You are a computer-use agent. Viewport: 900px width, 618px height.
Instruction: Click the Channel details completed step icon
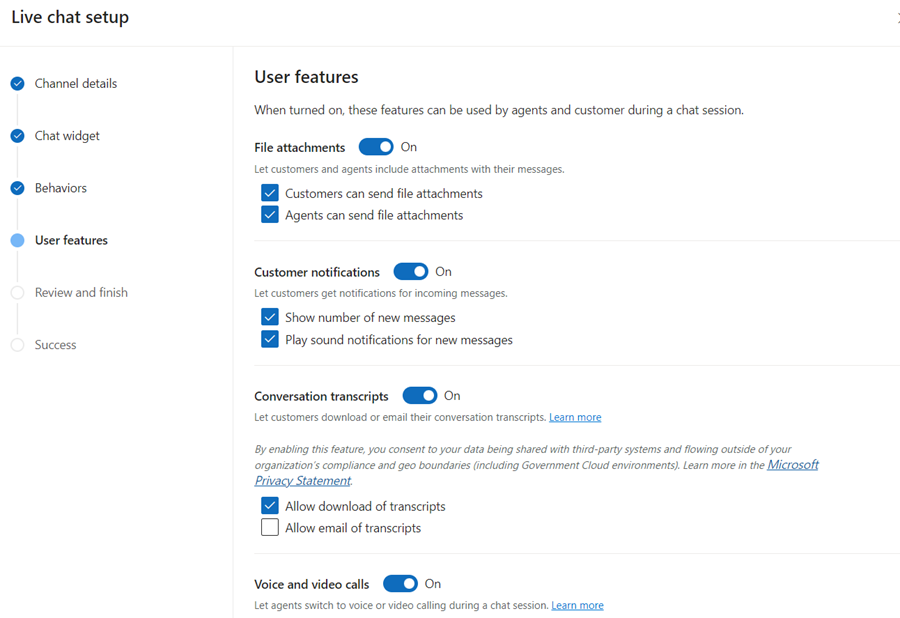point(17,84)
